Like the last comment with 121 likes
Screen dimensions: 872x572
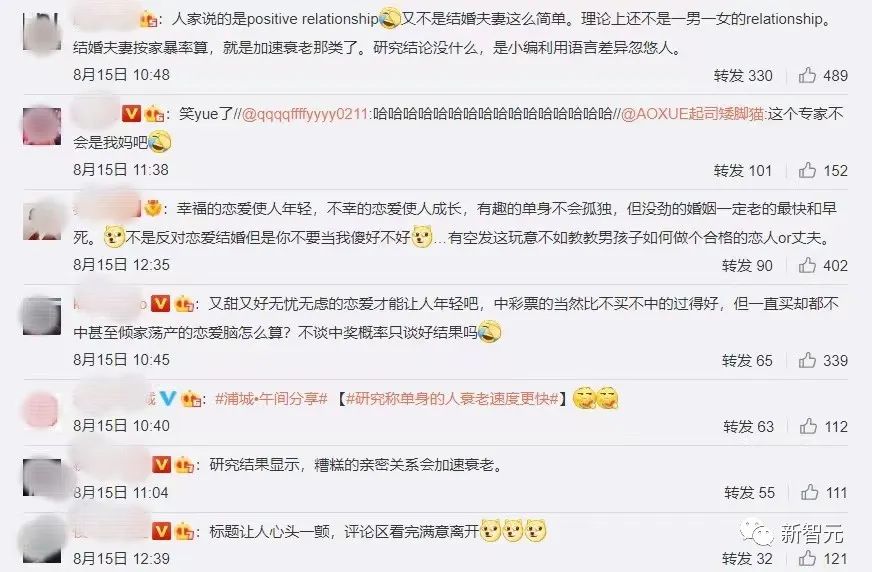(x=807, y=558)
